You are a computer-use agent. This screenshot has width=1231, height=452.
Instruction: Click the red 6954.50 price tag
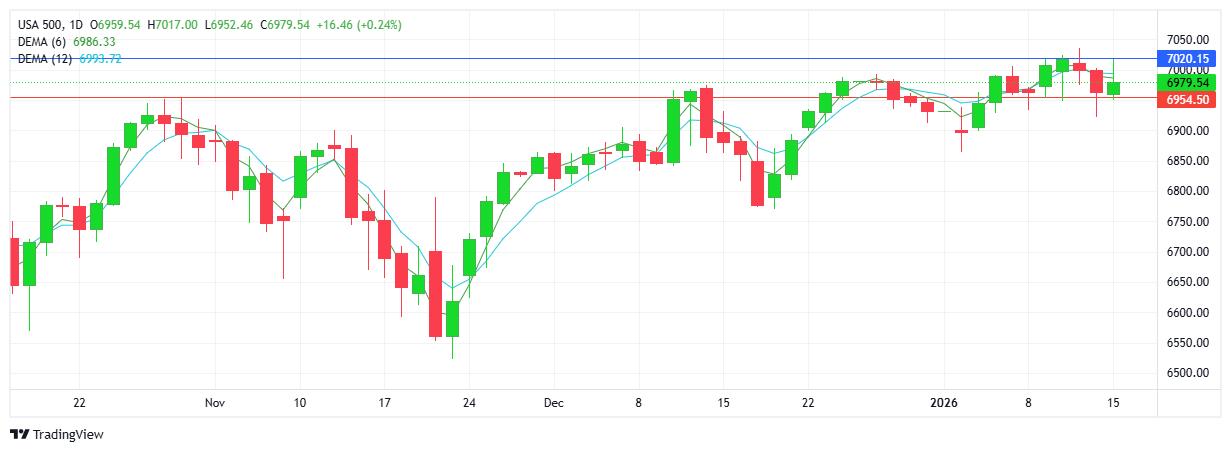click(1187, 100)
